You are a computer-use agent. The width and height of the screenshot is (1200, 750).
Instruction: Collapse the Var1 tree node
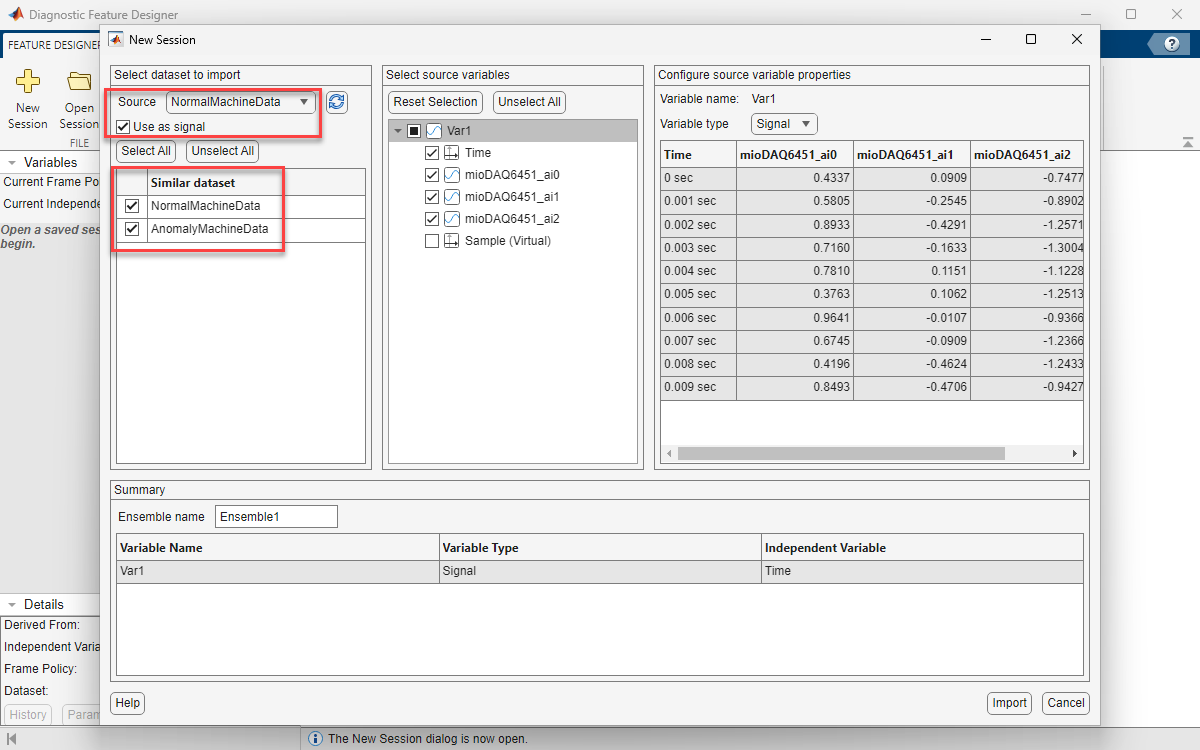(x=398, y=130)
